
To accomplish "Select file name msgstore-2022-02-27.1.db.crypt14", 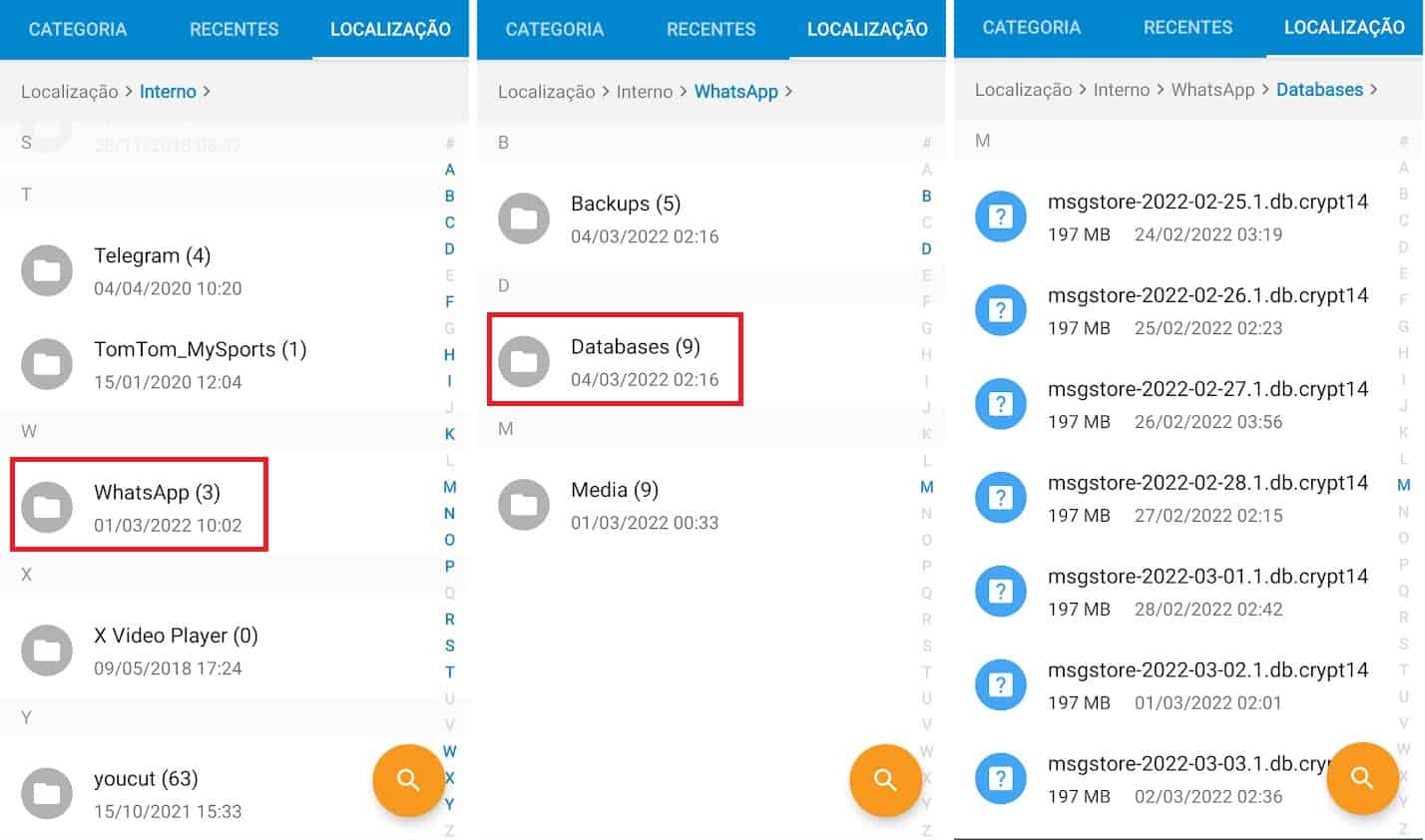I will [x=1207, y=389].
